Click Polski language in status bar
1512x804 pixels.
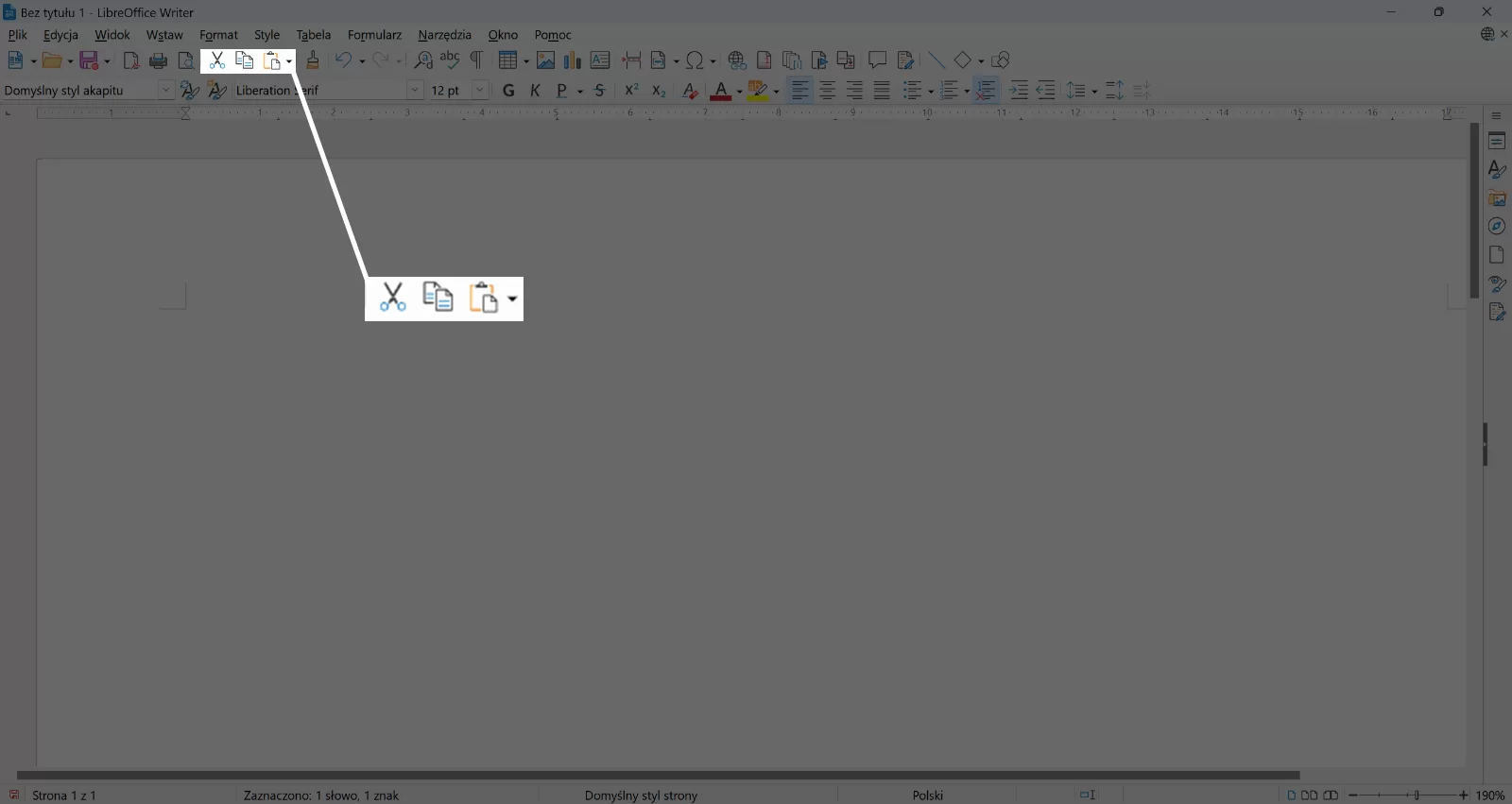click(x=928, y=795)
